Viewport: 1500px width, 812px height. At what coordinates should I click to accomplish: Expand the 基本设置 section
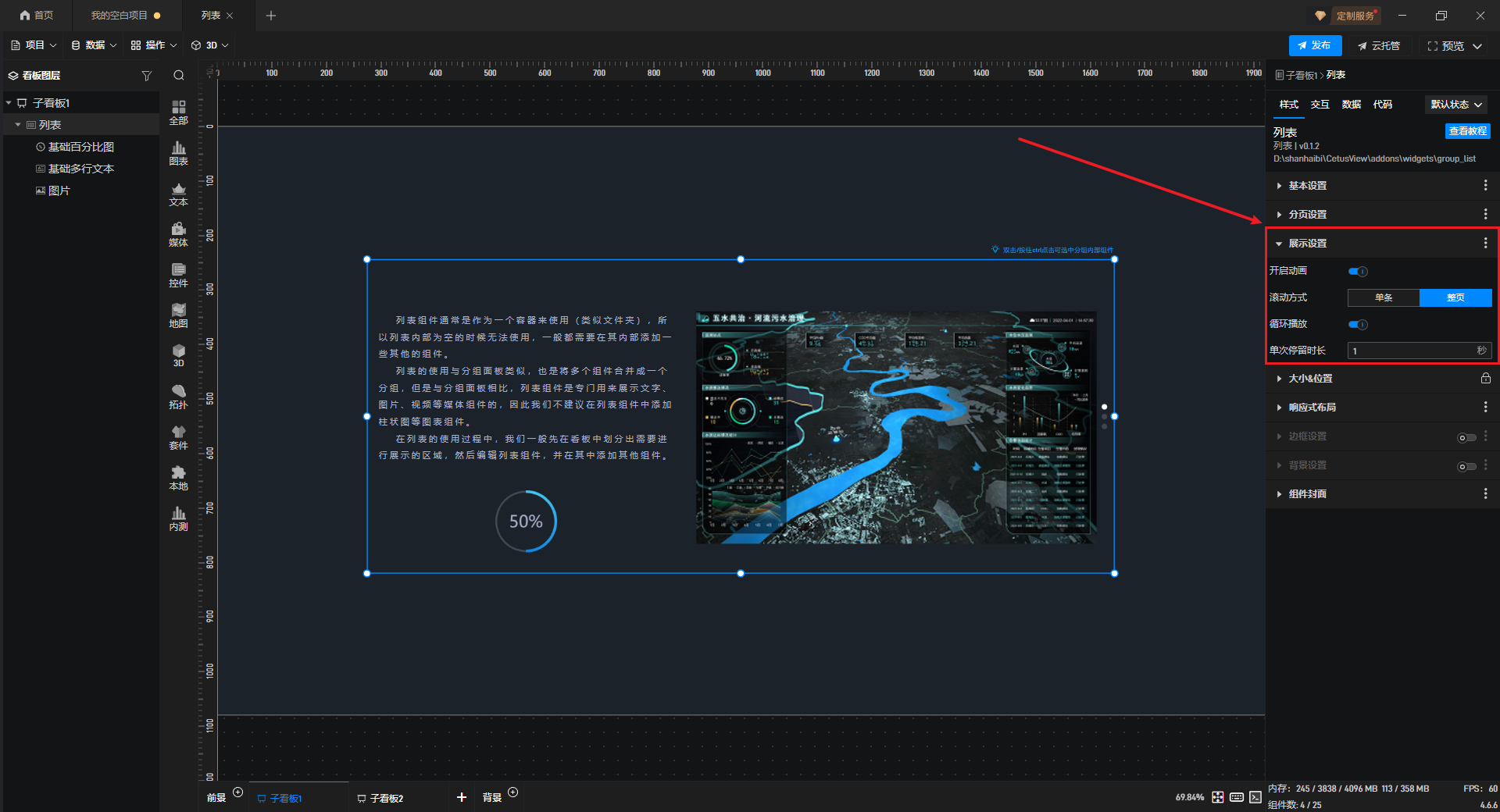click(x=1307, y=186)
